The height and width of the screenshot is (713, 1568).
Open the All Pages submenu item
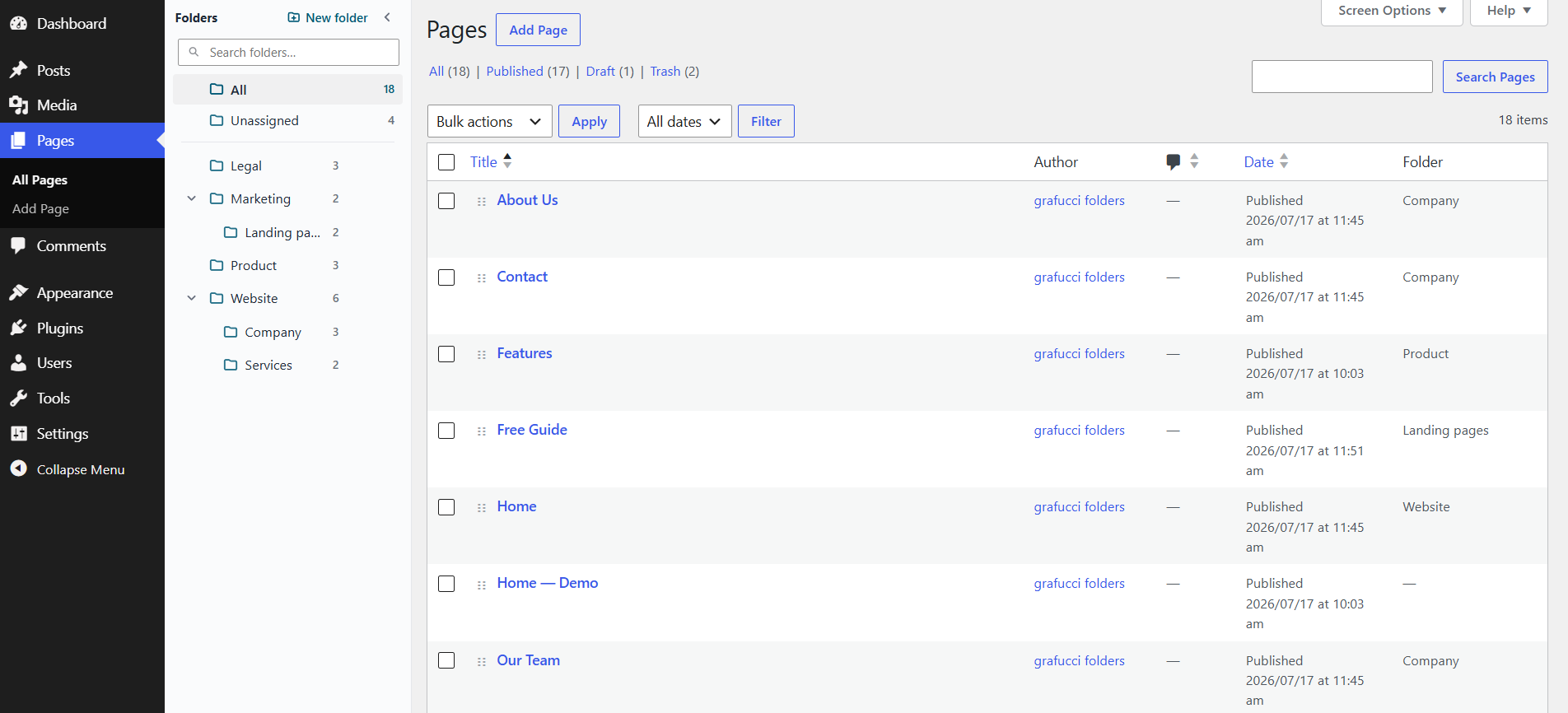pos(40,180)
